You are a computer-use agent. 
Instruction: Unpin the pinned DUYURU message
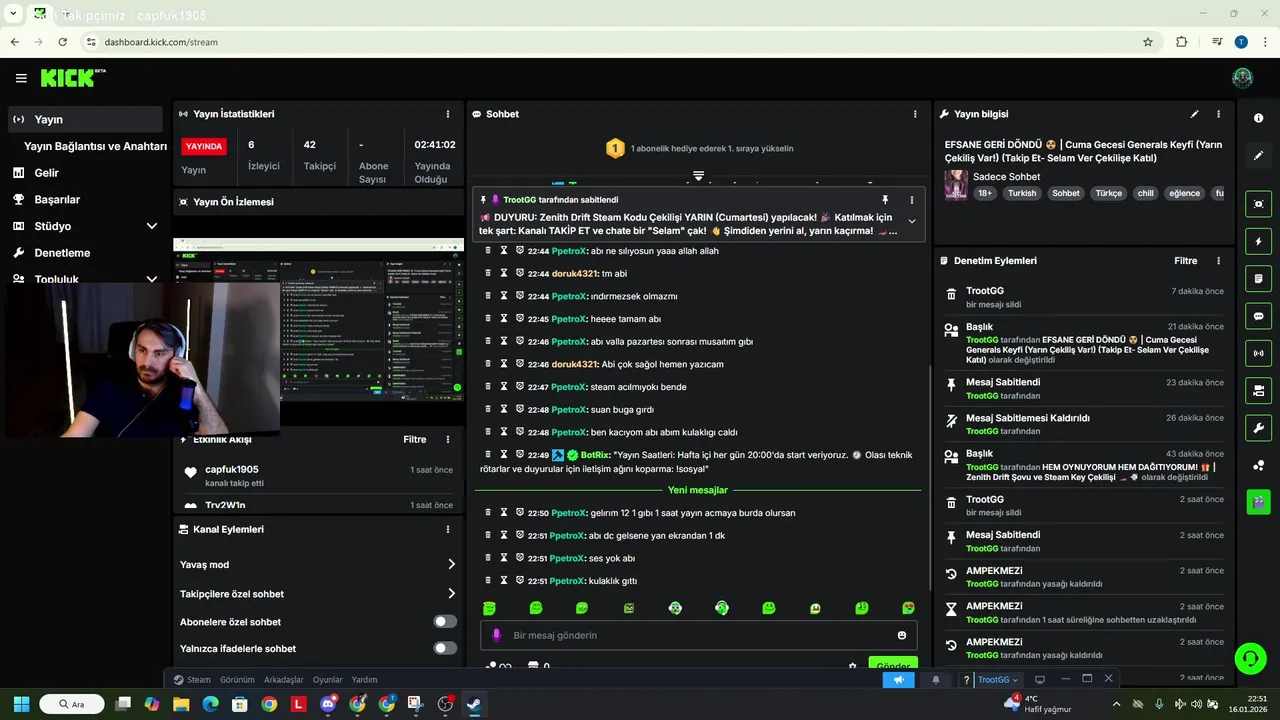click(885, 200)
